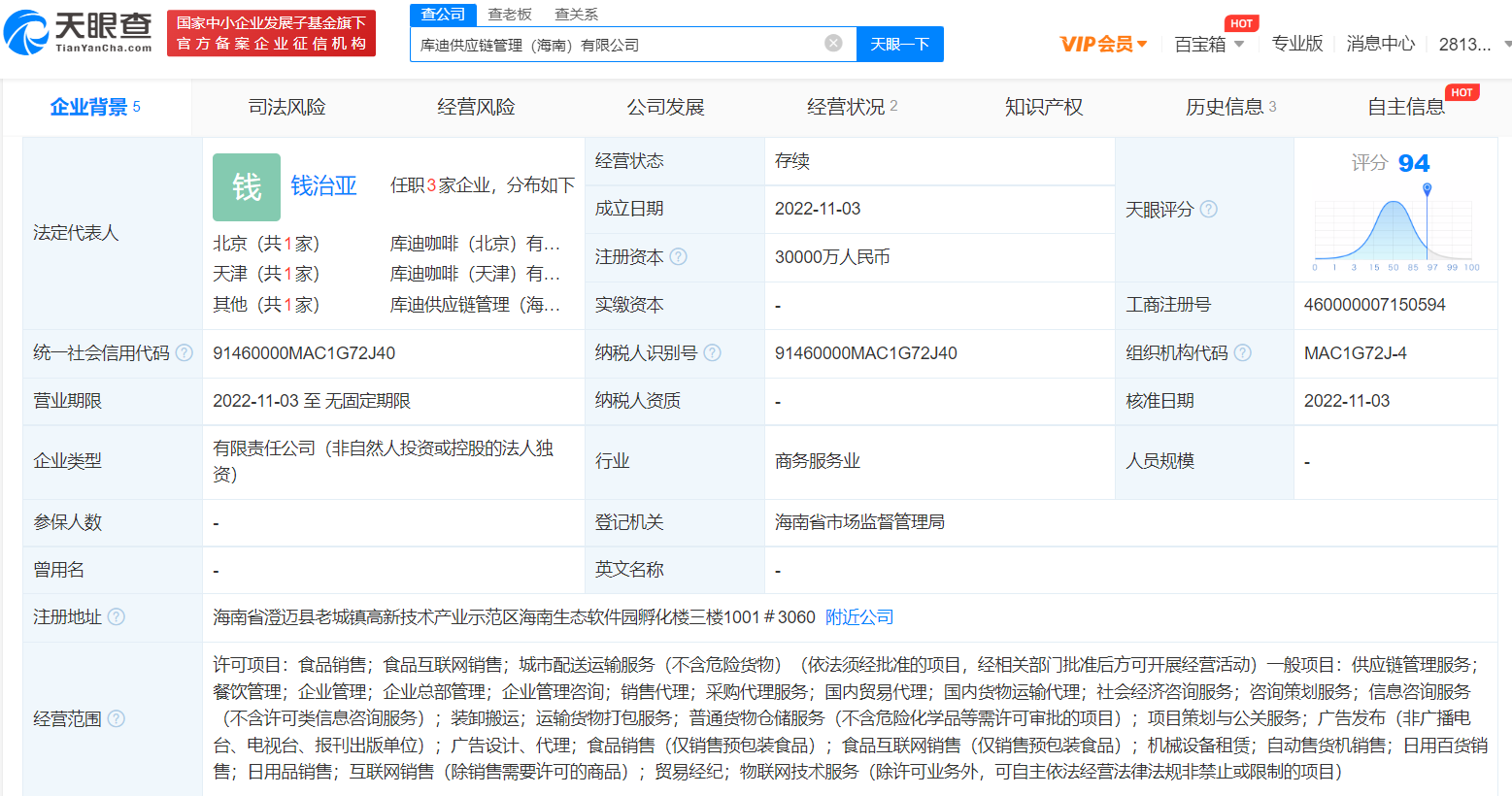
Task: Click help icon beside 组织机构代码
Action: pos(1242,353)
